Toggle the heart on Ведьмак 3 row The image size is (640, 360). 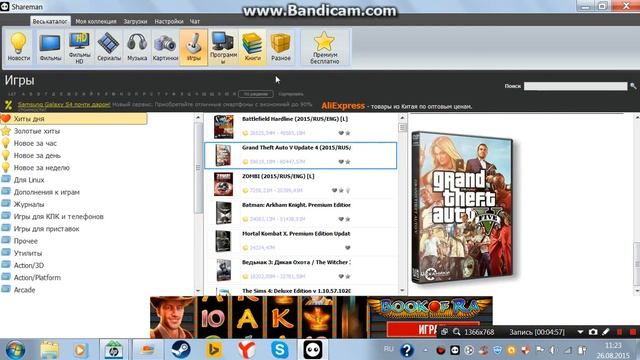341,276
